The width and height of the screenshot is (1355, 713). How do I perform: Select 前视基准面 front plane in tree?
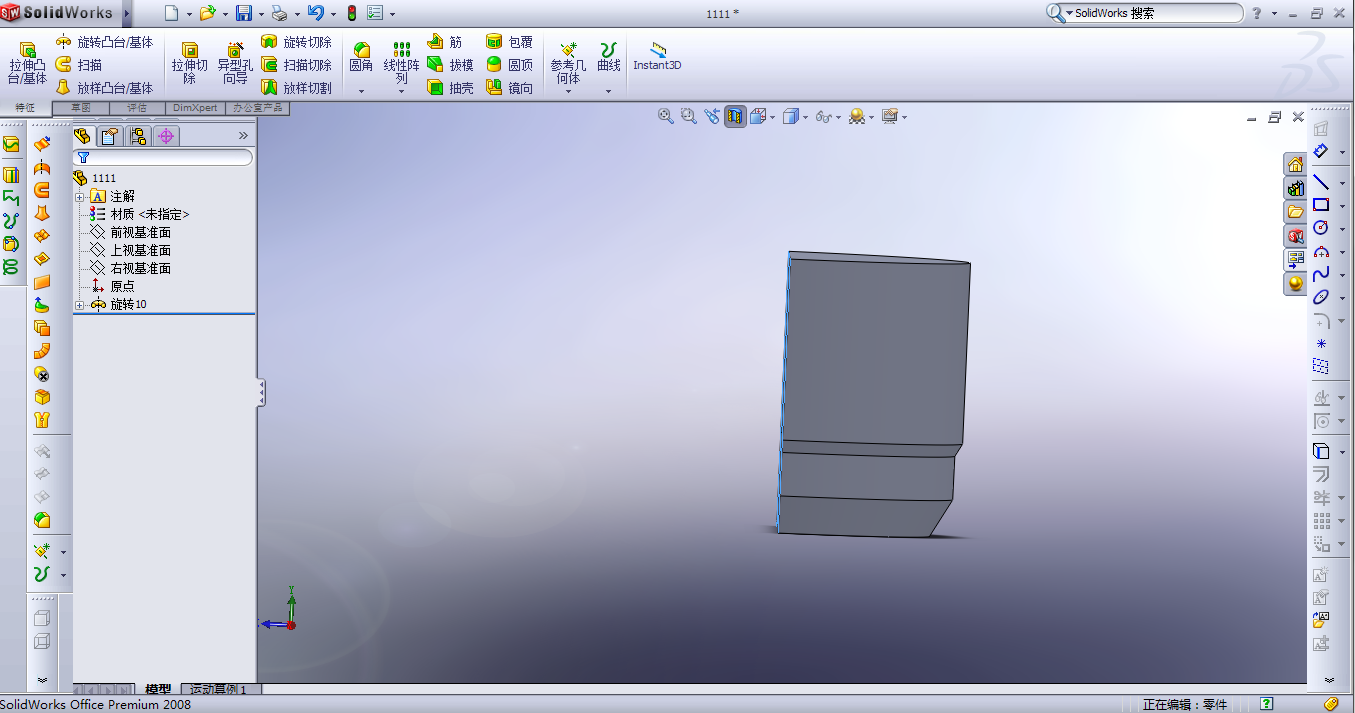[x=140, y=232]
